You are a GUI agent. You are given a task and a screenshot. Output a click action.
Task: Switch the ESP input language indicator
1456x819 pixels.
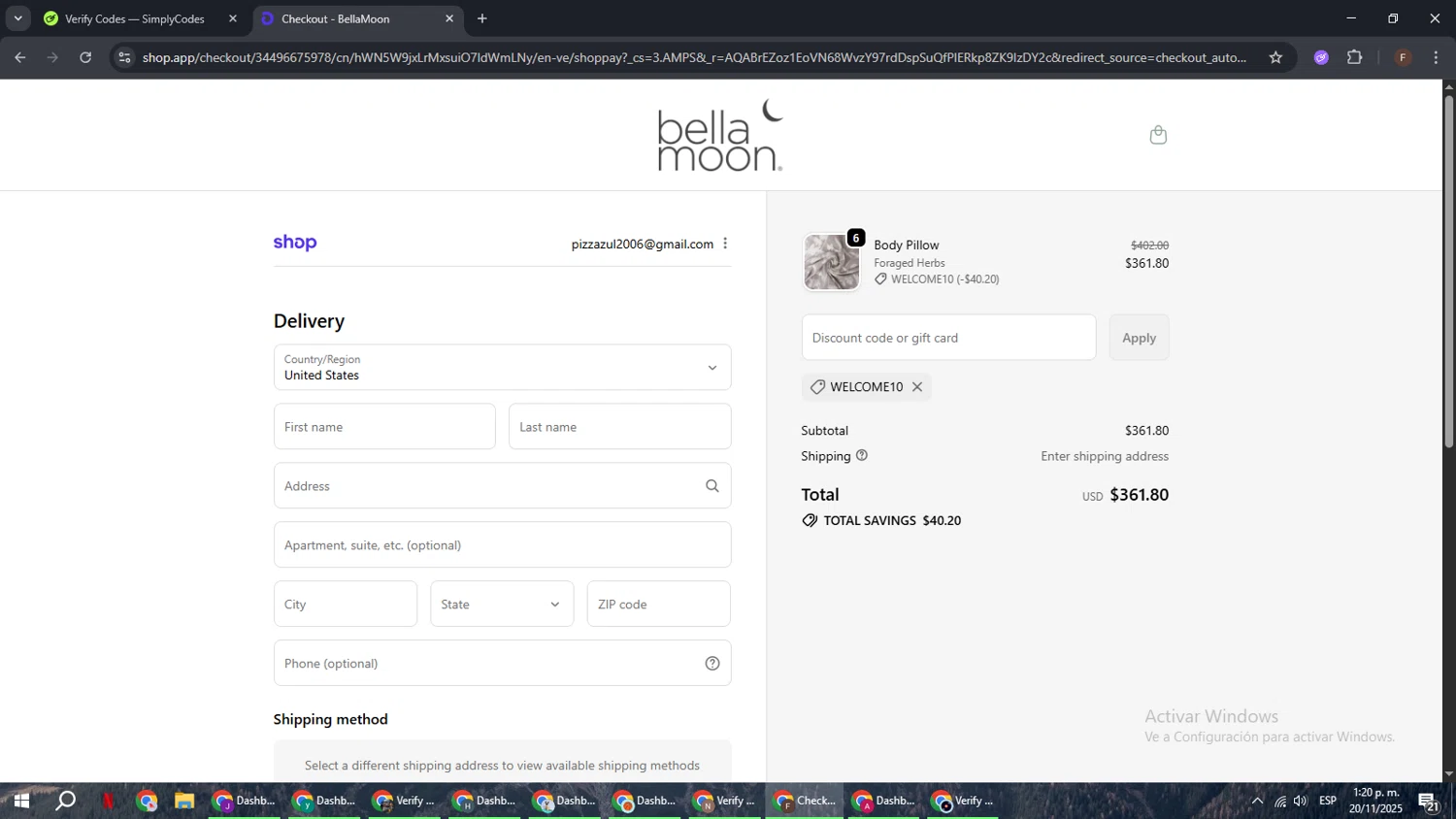pos(1327,801)
